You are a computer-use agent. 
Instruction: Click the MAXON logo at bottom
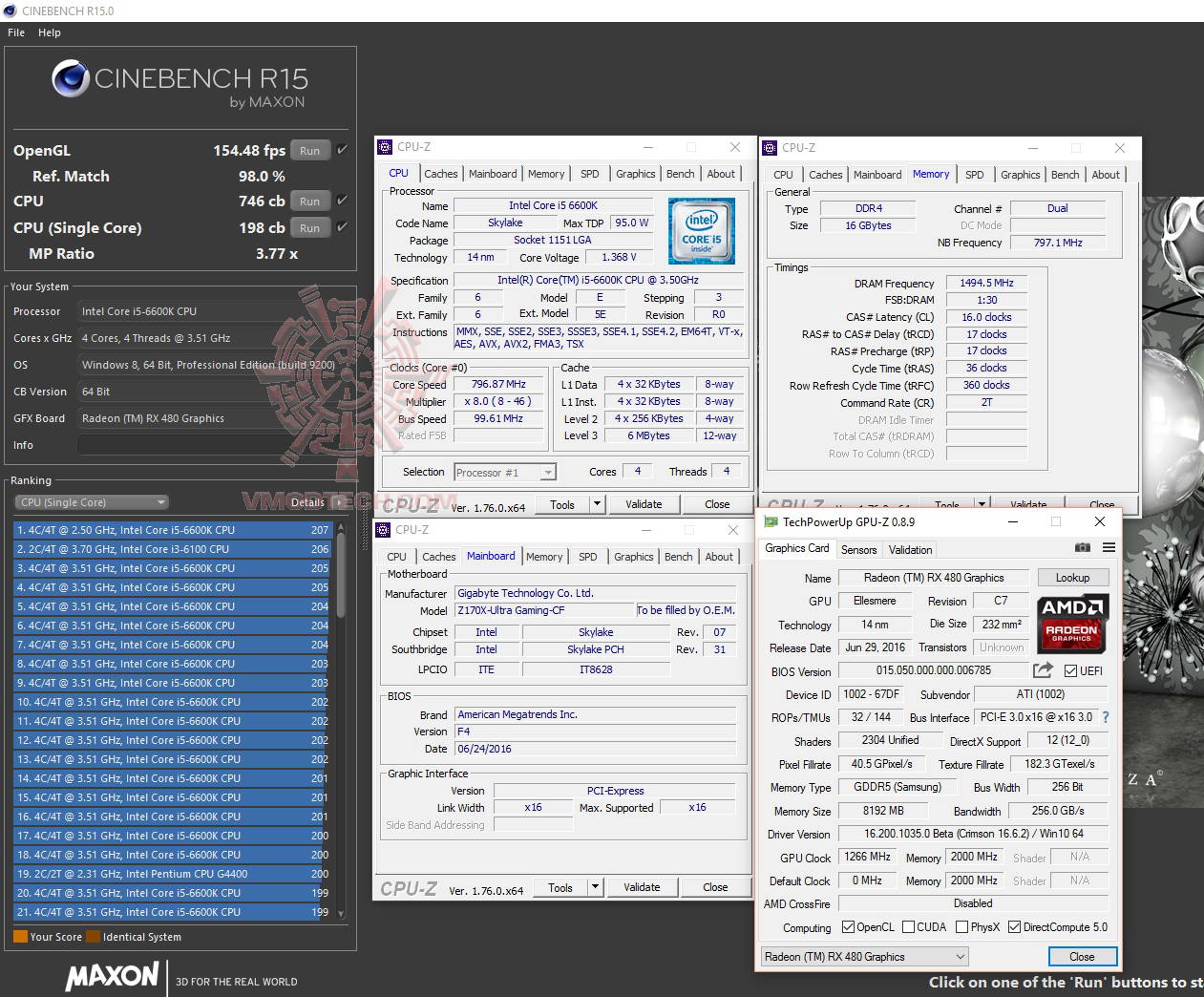pos(112,976)
